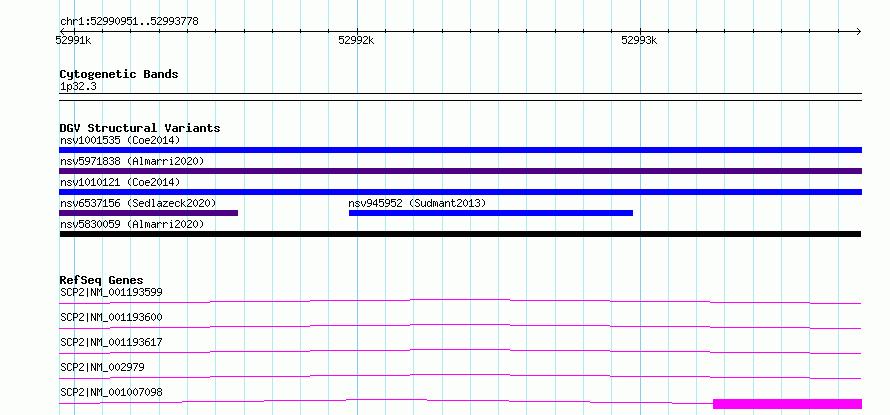The width and height of the screenshot is (890, 415).
Task: Click the nsv945952 (Sudmant2013) blue bar
Action: 491,213
